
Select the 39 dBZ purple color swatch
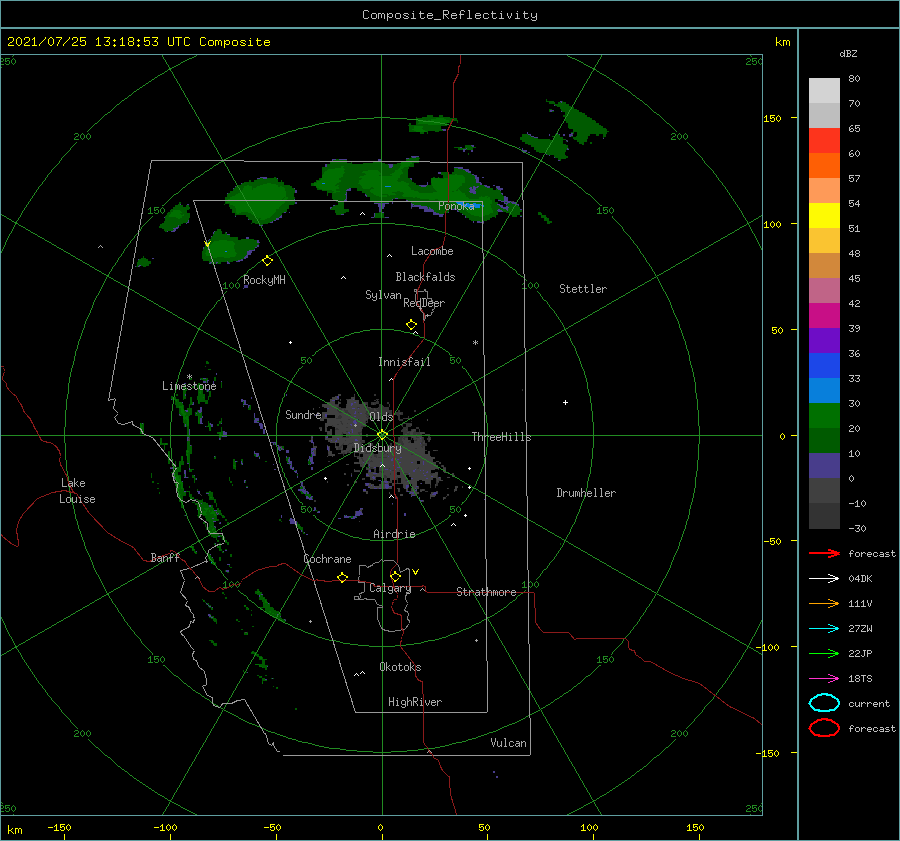(x=824, y=340)
